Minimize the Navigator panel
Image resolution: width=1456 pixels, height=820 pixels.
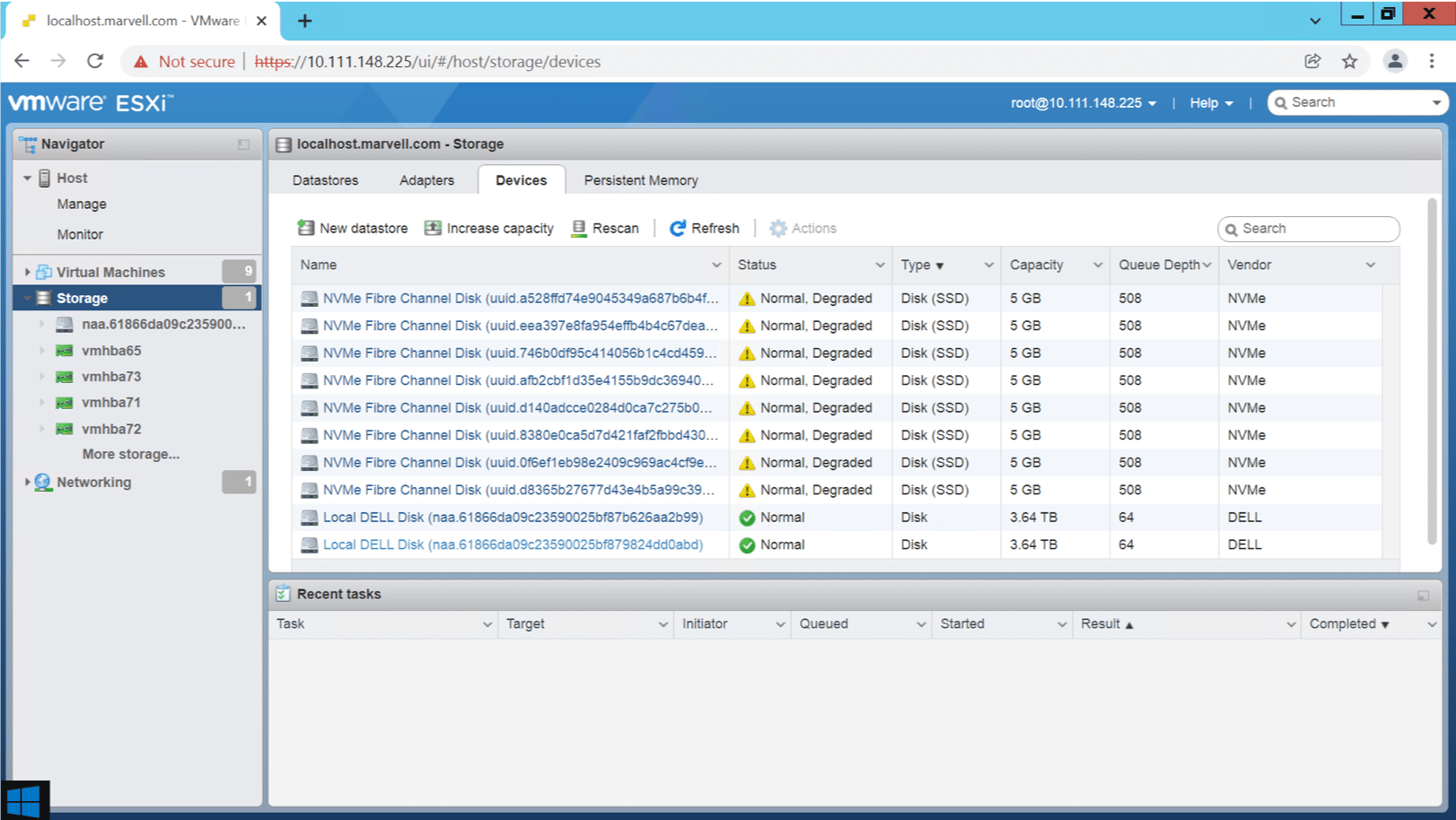click(243, 144)
